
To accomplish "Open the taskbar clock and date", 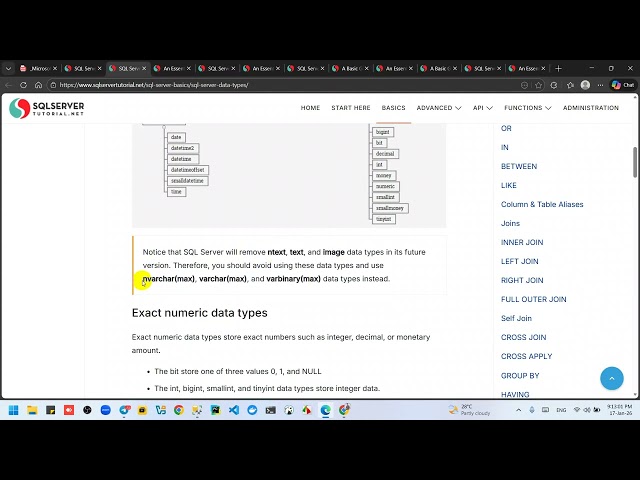I will pos(619,410).
